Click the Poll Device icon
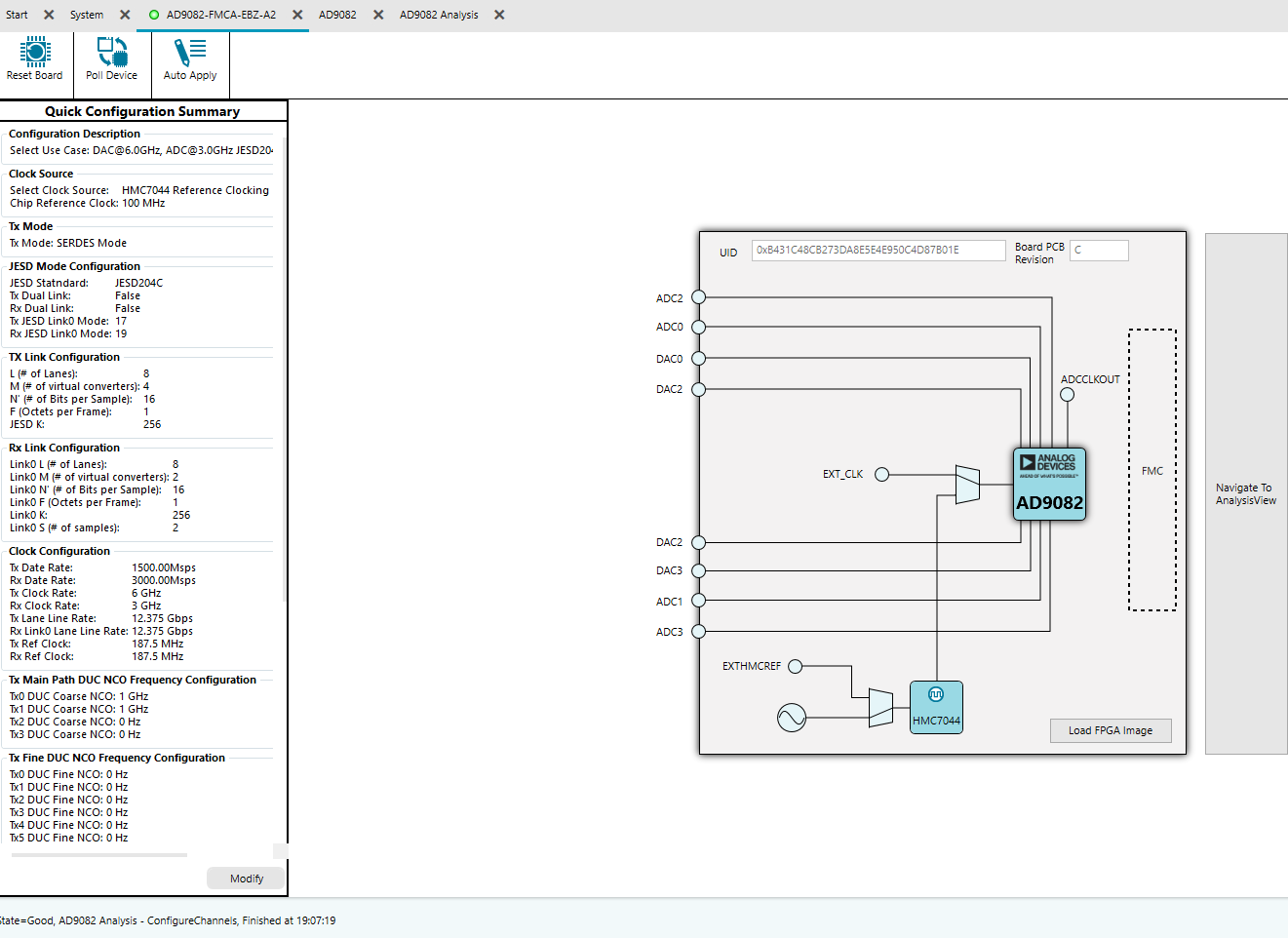 tap(112, 52)
